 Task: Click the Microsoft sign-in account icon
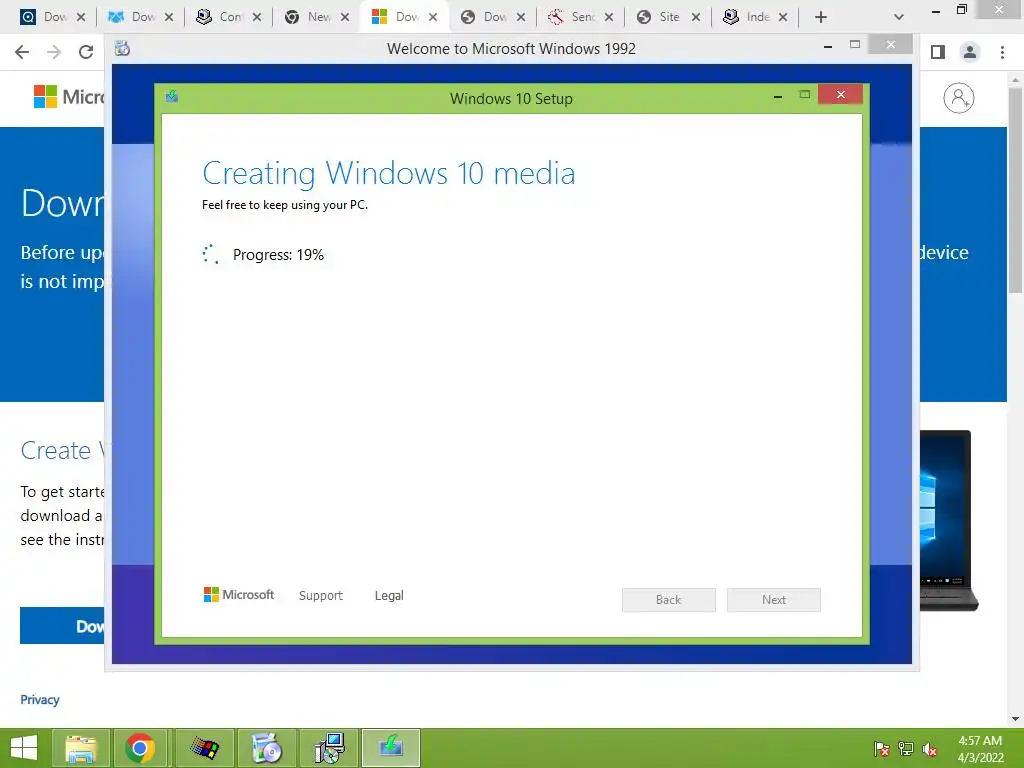[x=959, y=98]
